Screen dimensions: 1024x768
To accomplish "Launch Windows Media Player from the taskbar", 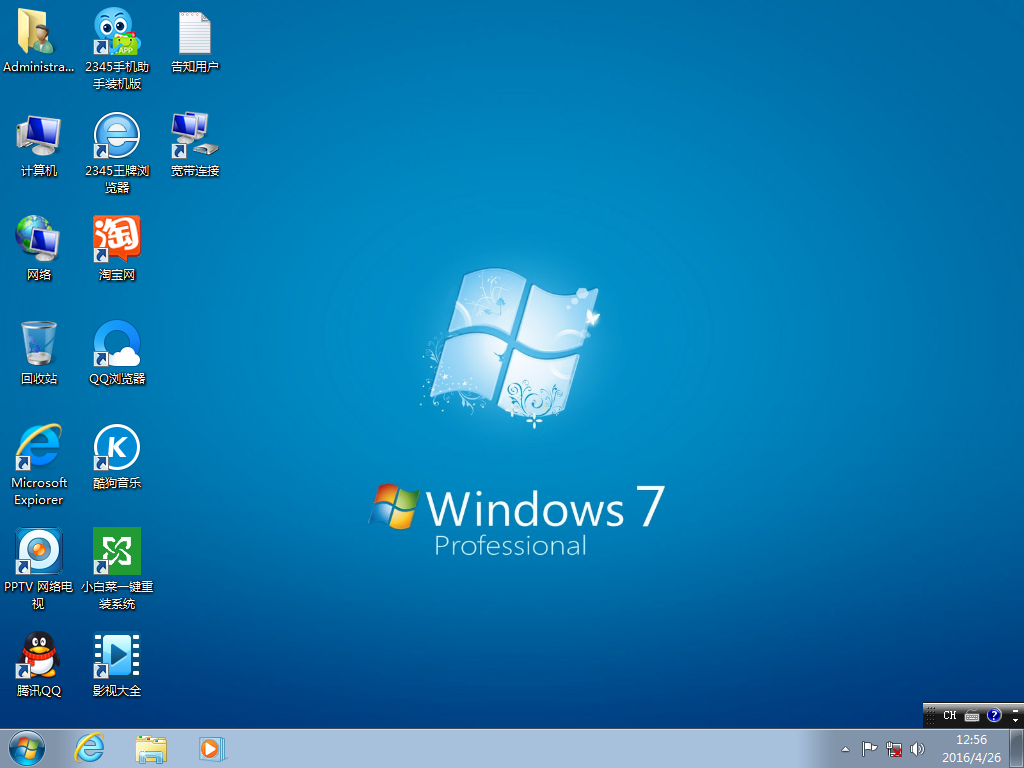I will click(x=212, y=748).
